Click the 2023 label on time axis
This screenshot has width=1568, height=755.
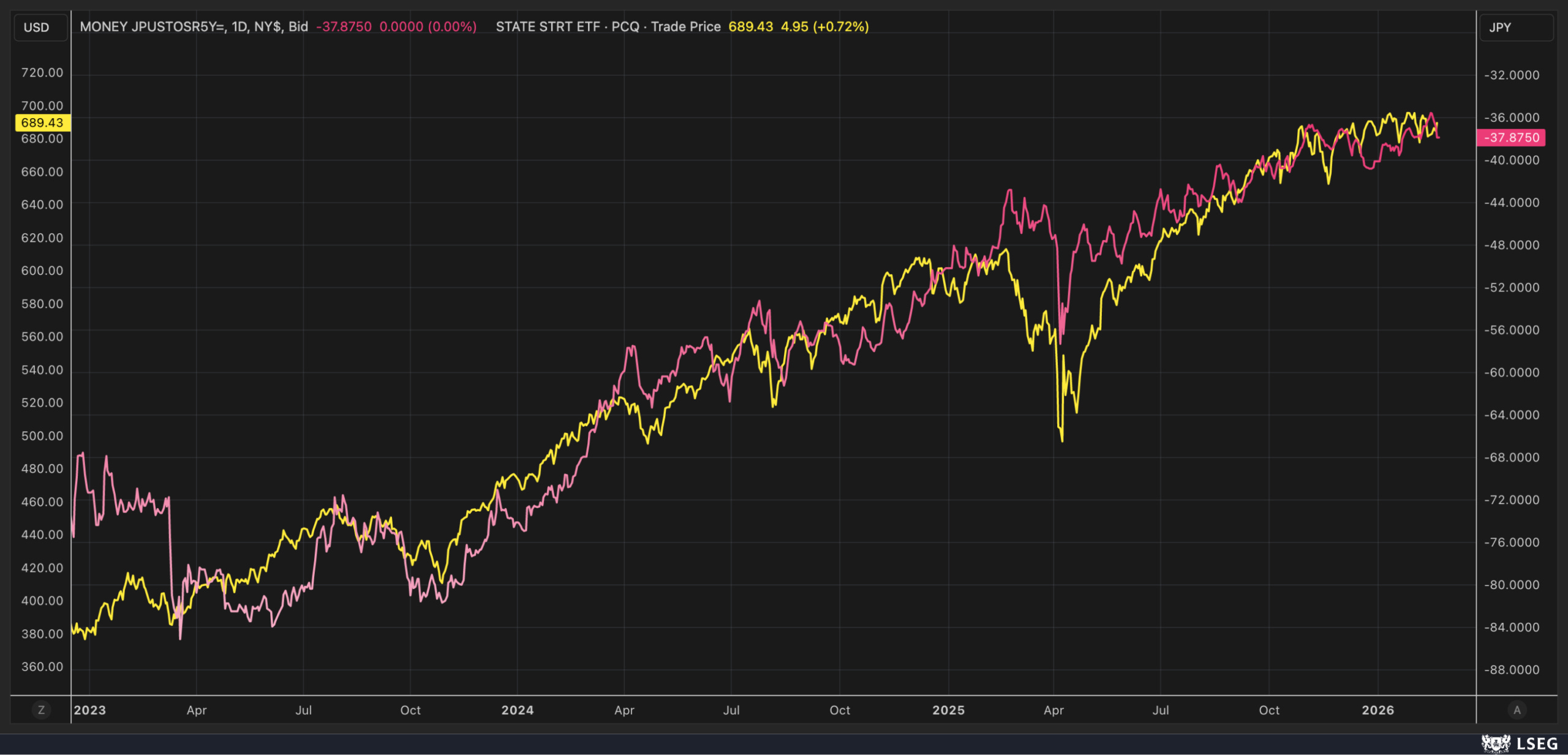90,710
